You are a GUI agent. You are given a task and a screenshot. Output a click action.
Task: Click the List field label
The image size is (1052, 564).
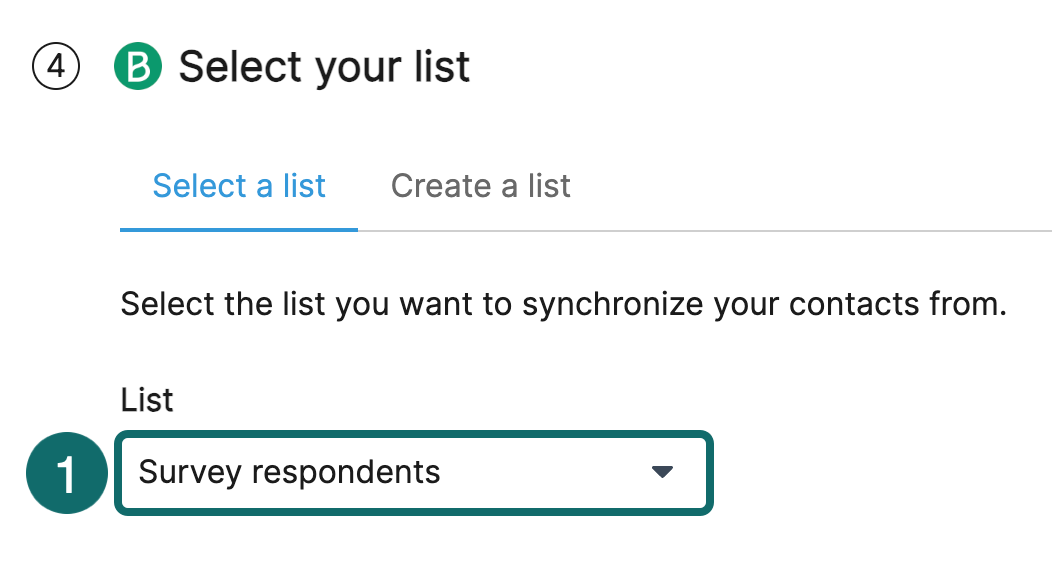(147, 400)
